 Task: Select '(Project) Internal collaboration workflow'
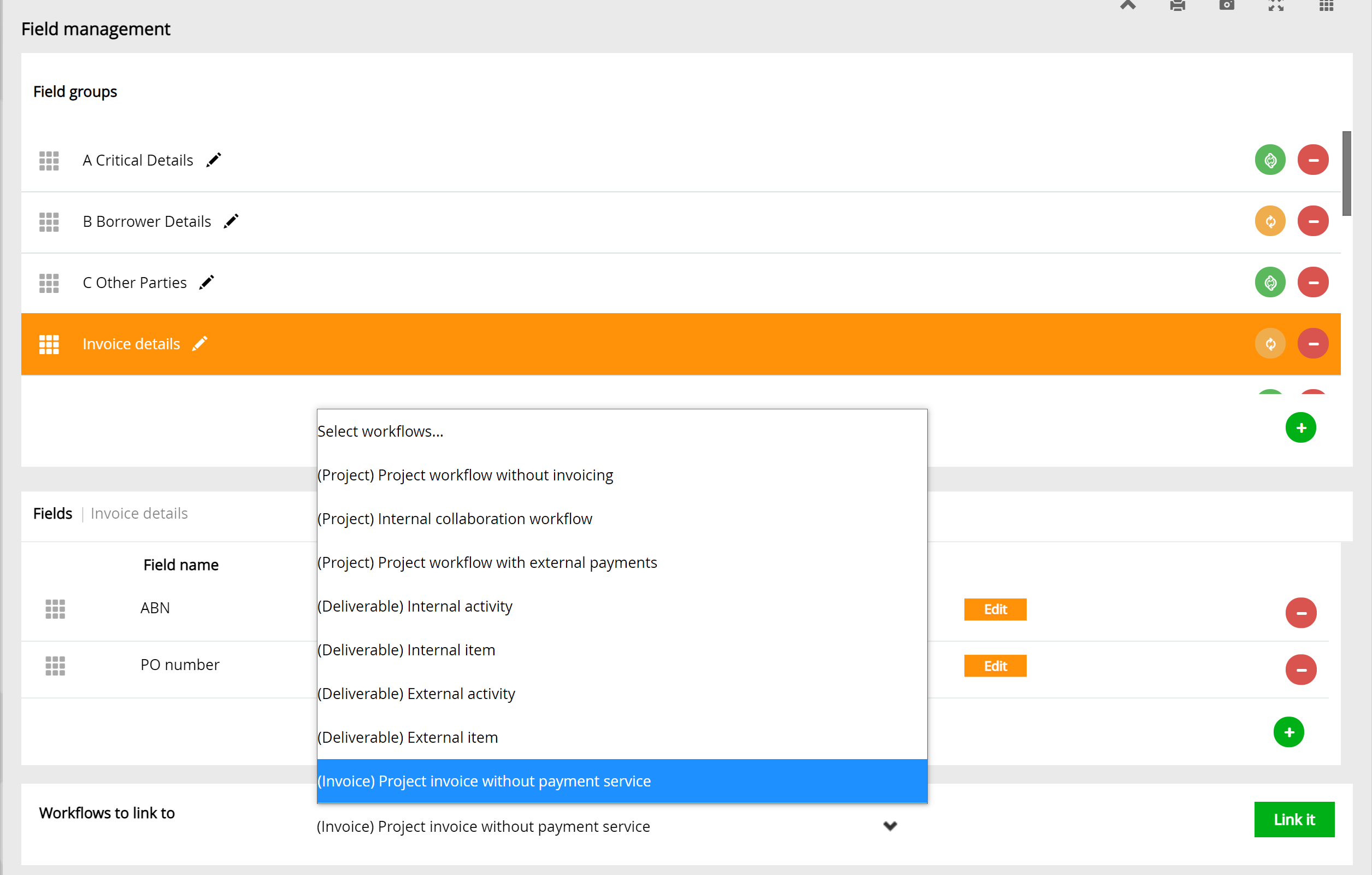point(622,519)
